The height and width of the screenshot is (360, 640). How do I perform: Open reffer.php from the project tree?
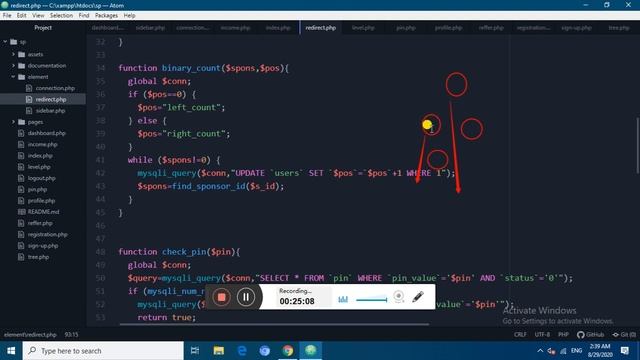[x=40, y=223]
